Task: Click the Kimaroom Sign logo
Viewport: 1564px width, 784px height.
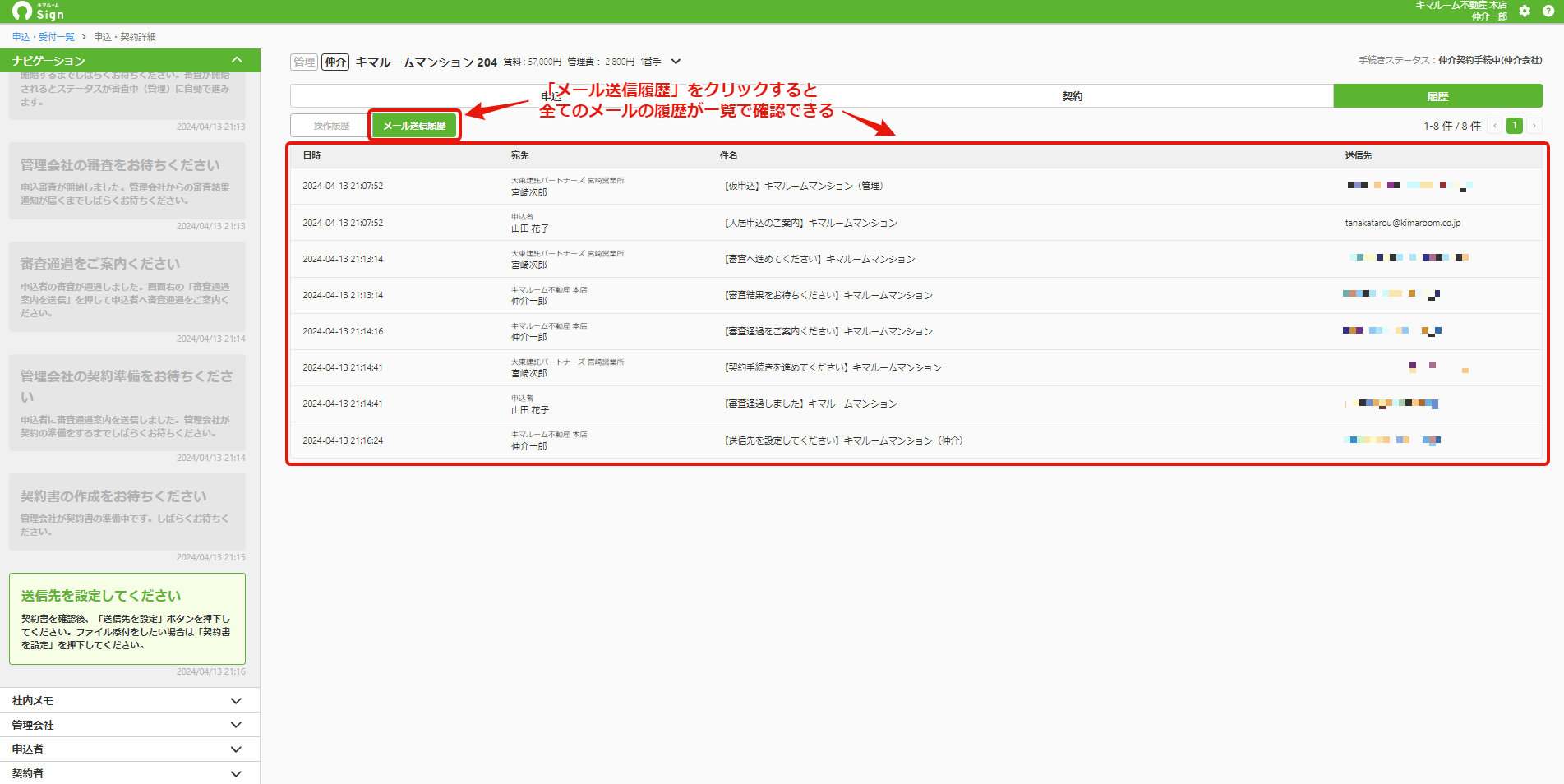Action: tap(39, 11)
